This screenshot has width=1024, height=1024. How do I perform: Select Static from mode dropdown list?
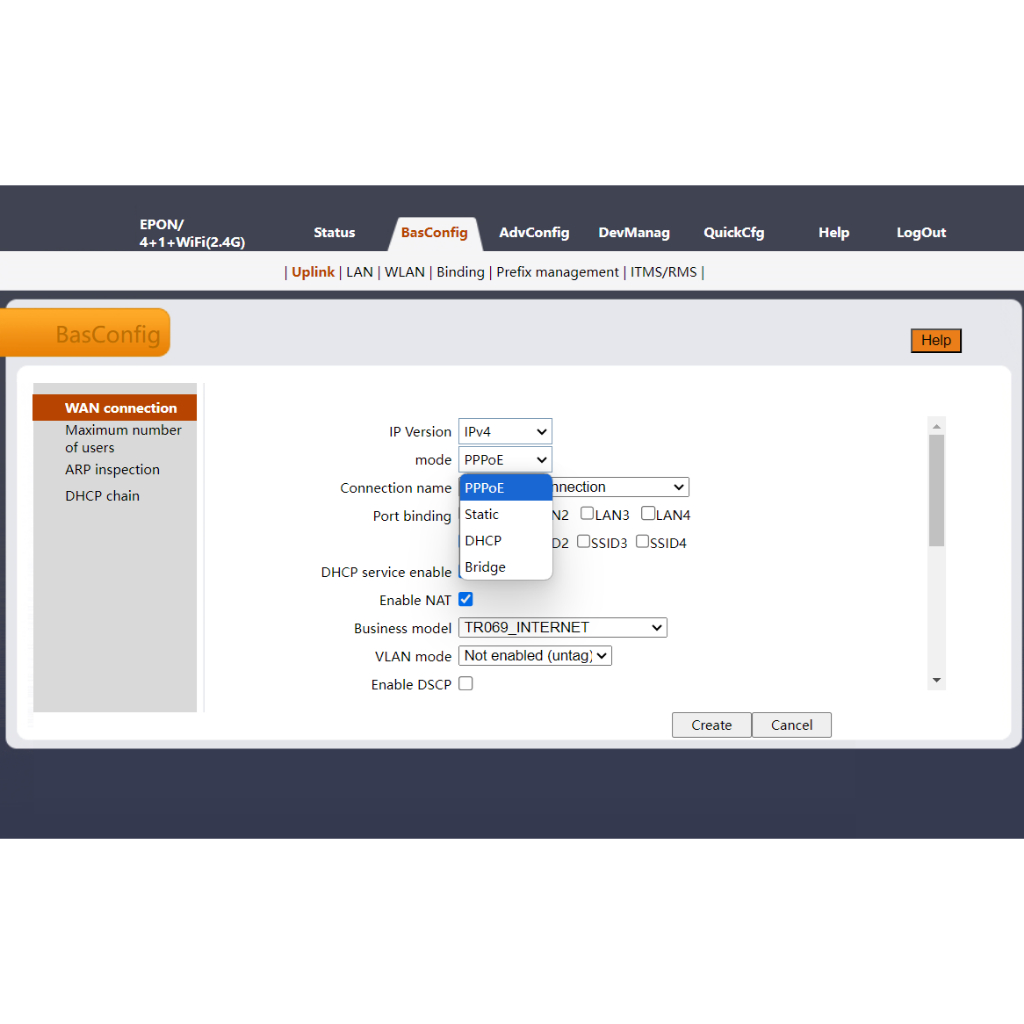coord(482,515)
